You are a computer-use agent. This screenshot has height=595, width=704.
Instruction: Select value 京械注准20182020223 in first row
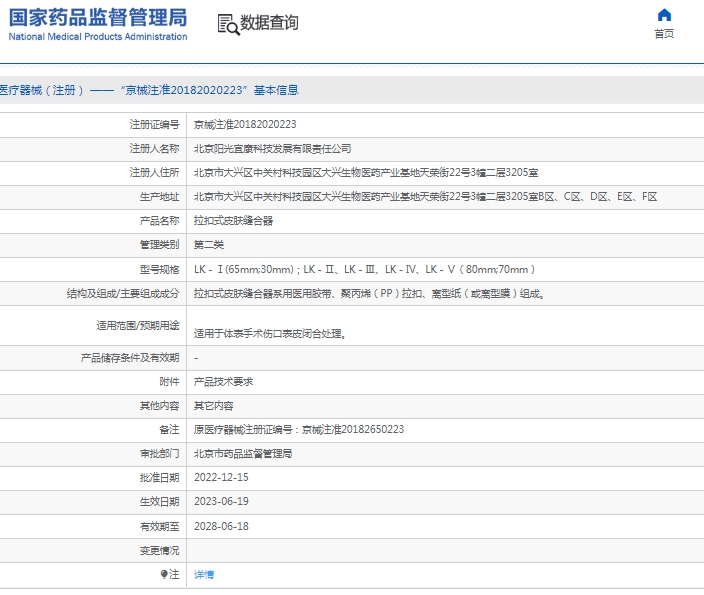[x=245, y=124]
